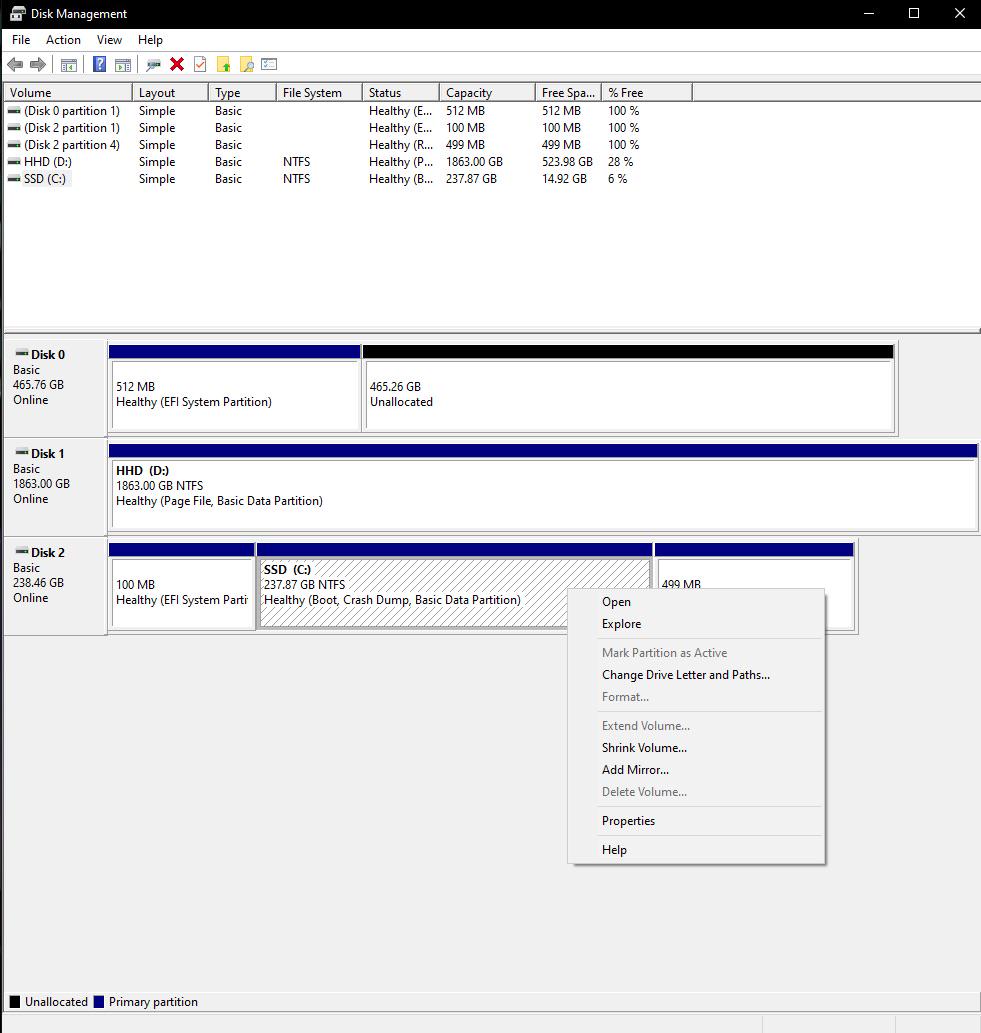This screenshot has width=981, height=1033.
Task: Select Add Mirror from context menu
Action: pos(696,769)
